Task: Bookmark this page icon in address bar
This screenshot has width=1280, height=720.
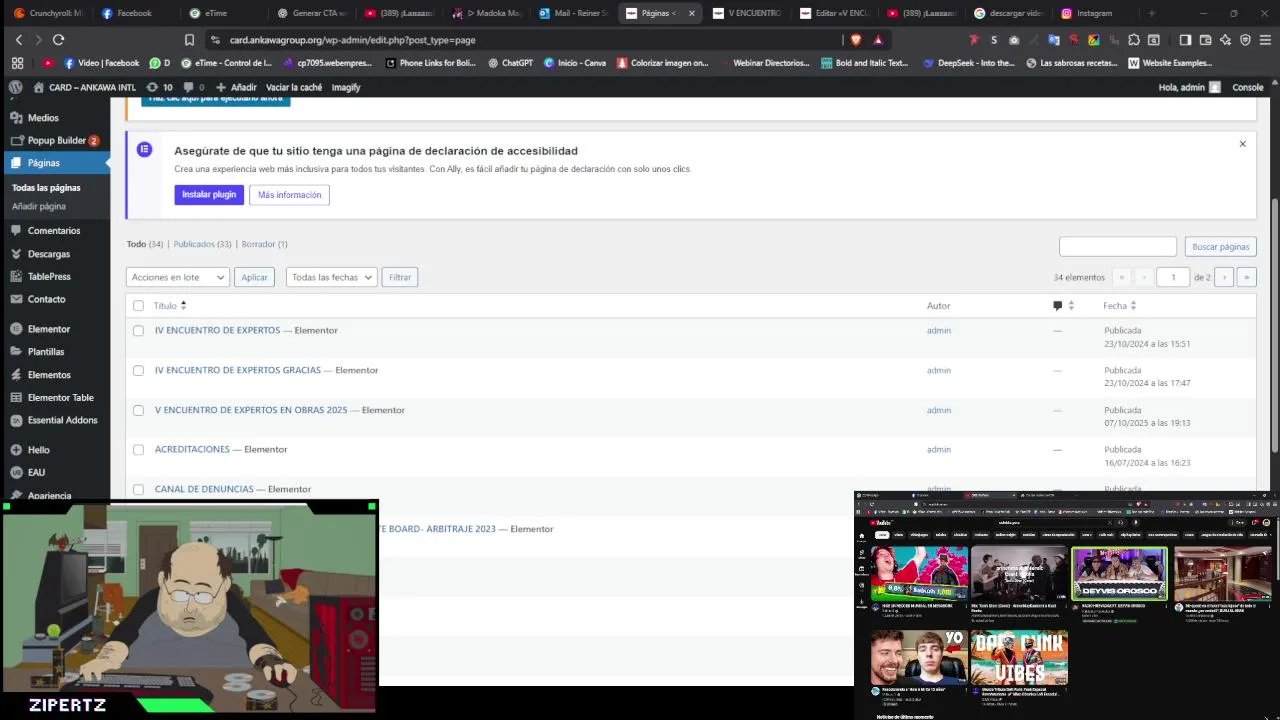Action: click(189, 40)
